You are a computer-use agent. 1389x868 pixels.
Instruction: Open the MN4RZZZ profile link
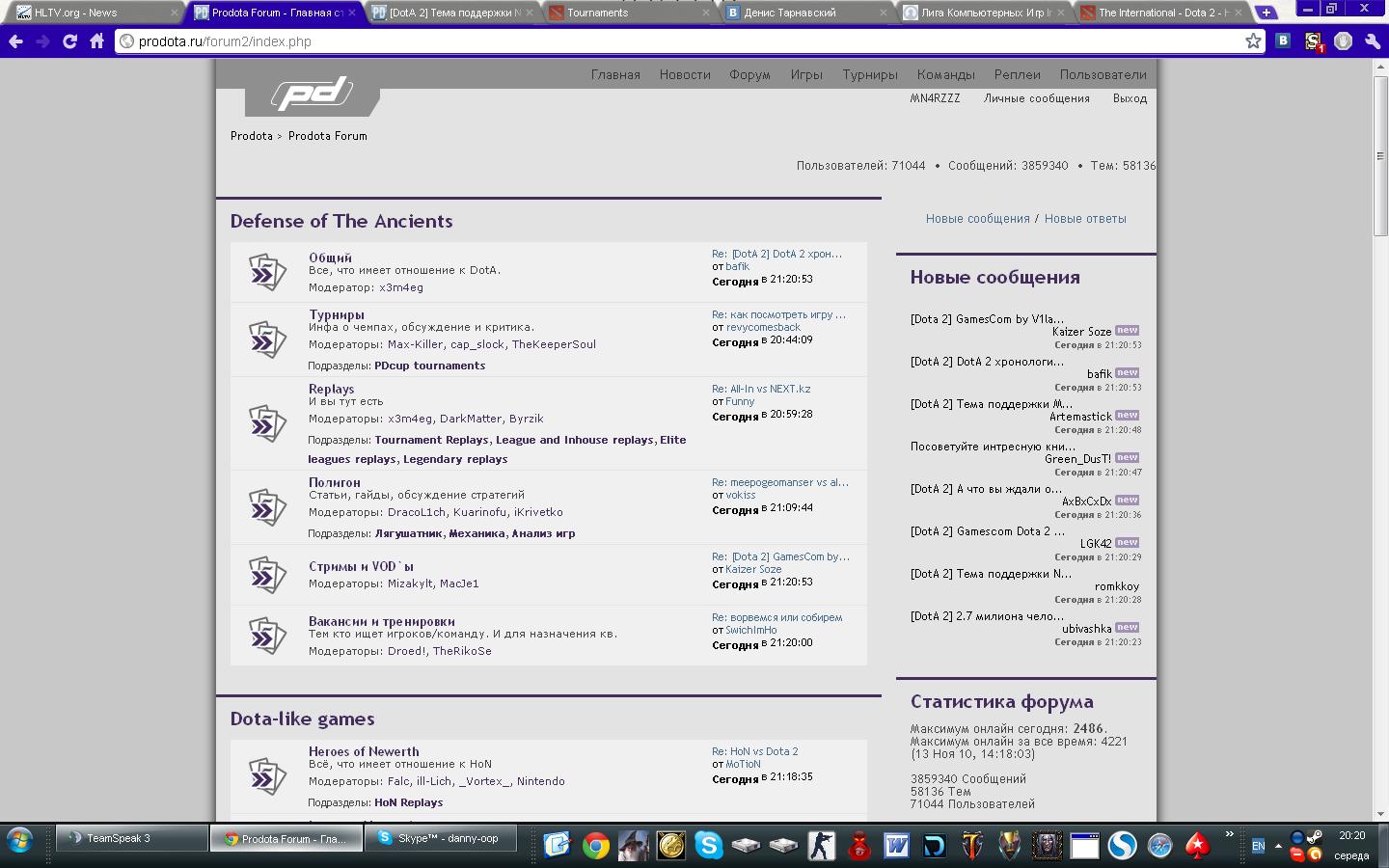[x=935, y=98]
